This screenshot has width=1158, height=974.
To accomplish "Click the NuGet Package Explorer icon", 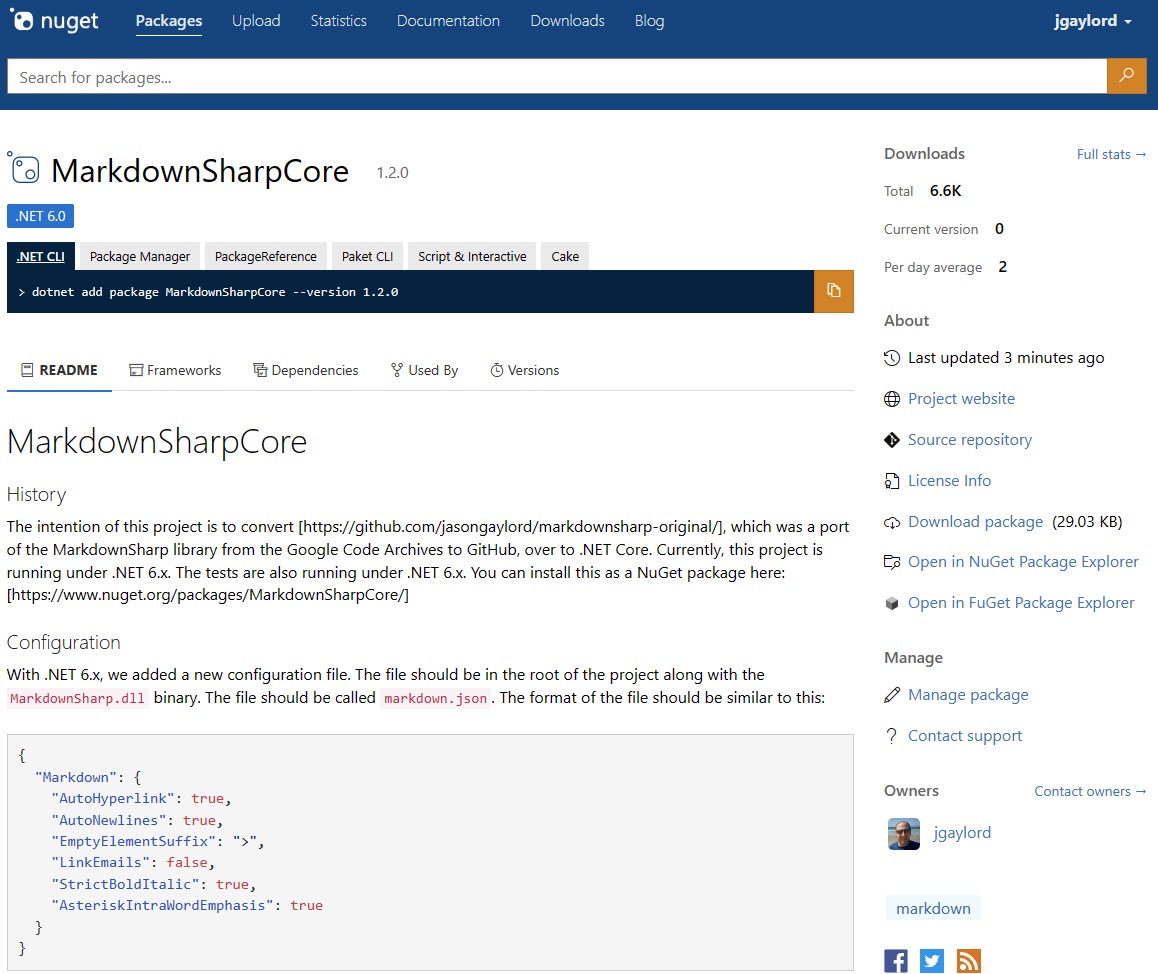I will pos(891,562).
